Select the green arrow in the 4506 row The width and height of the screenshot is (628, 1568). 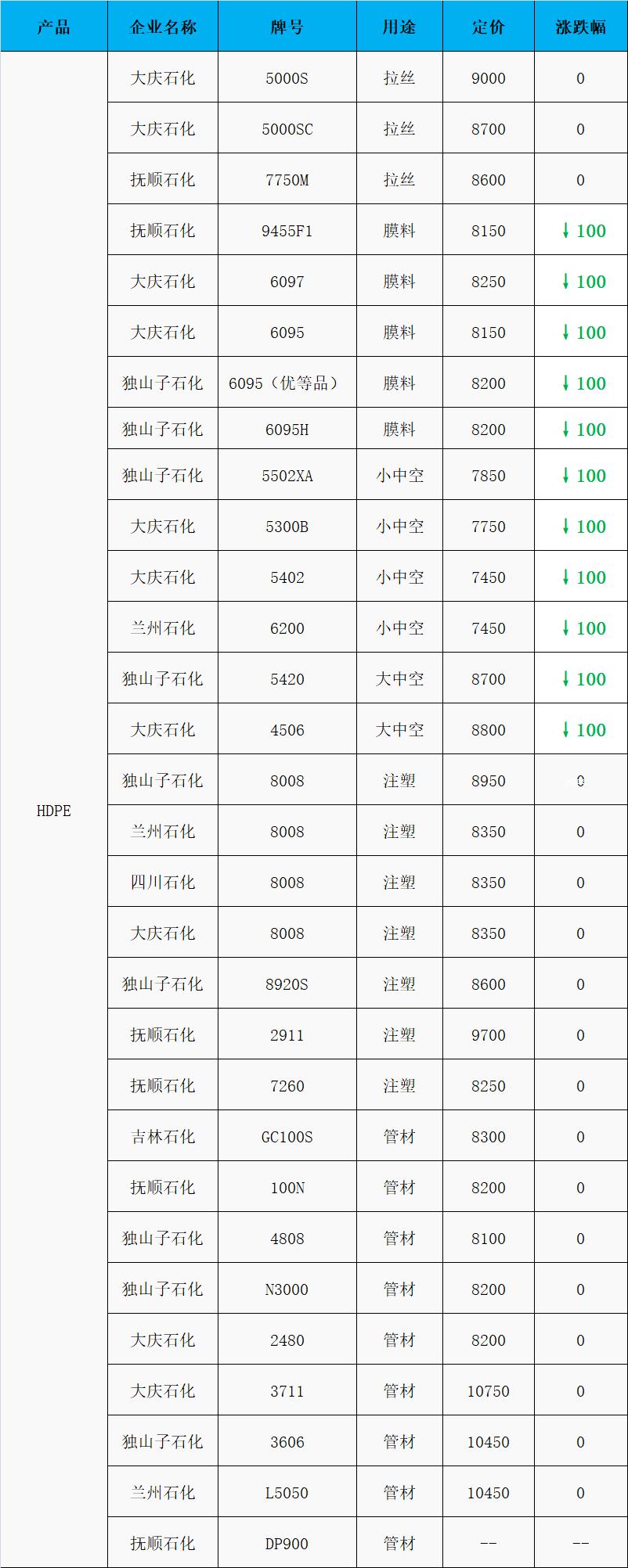pos(565,730)
